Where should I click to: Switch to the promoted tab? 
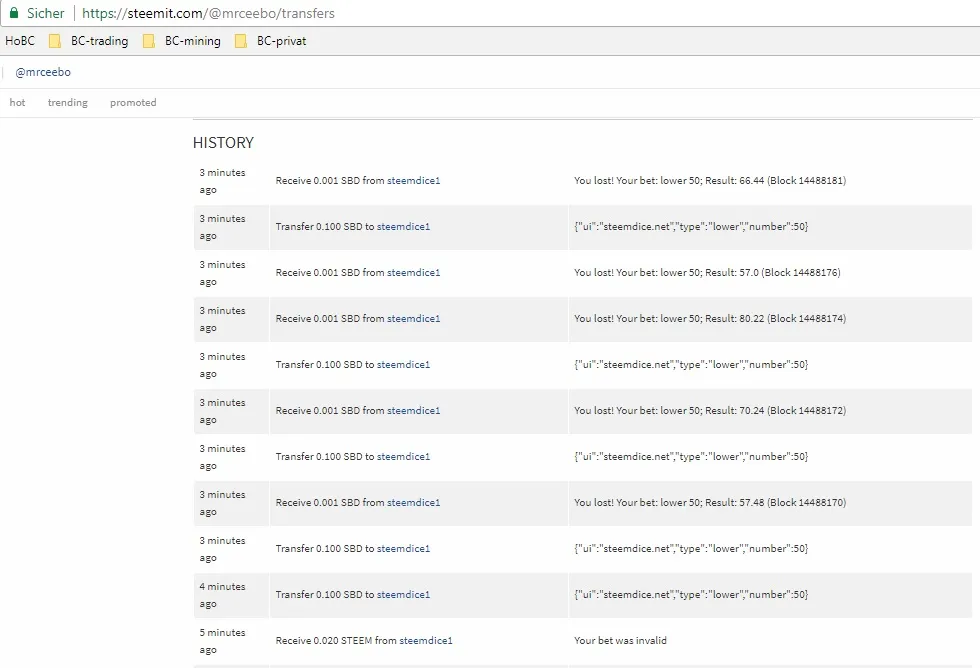[133, 102]
